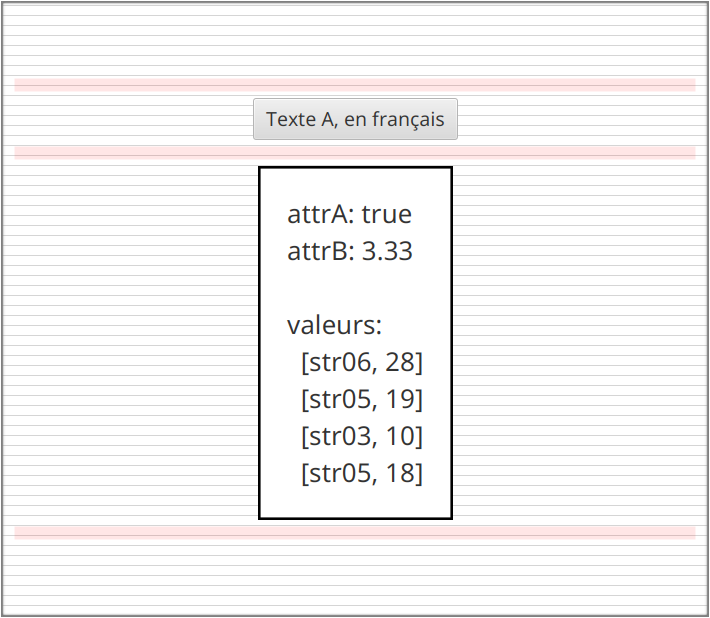Select the "attrB: 3.33" line
Image resolution: width=710 pixels, height=618 pixels.
[350, 251]
